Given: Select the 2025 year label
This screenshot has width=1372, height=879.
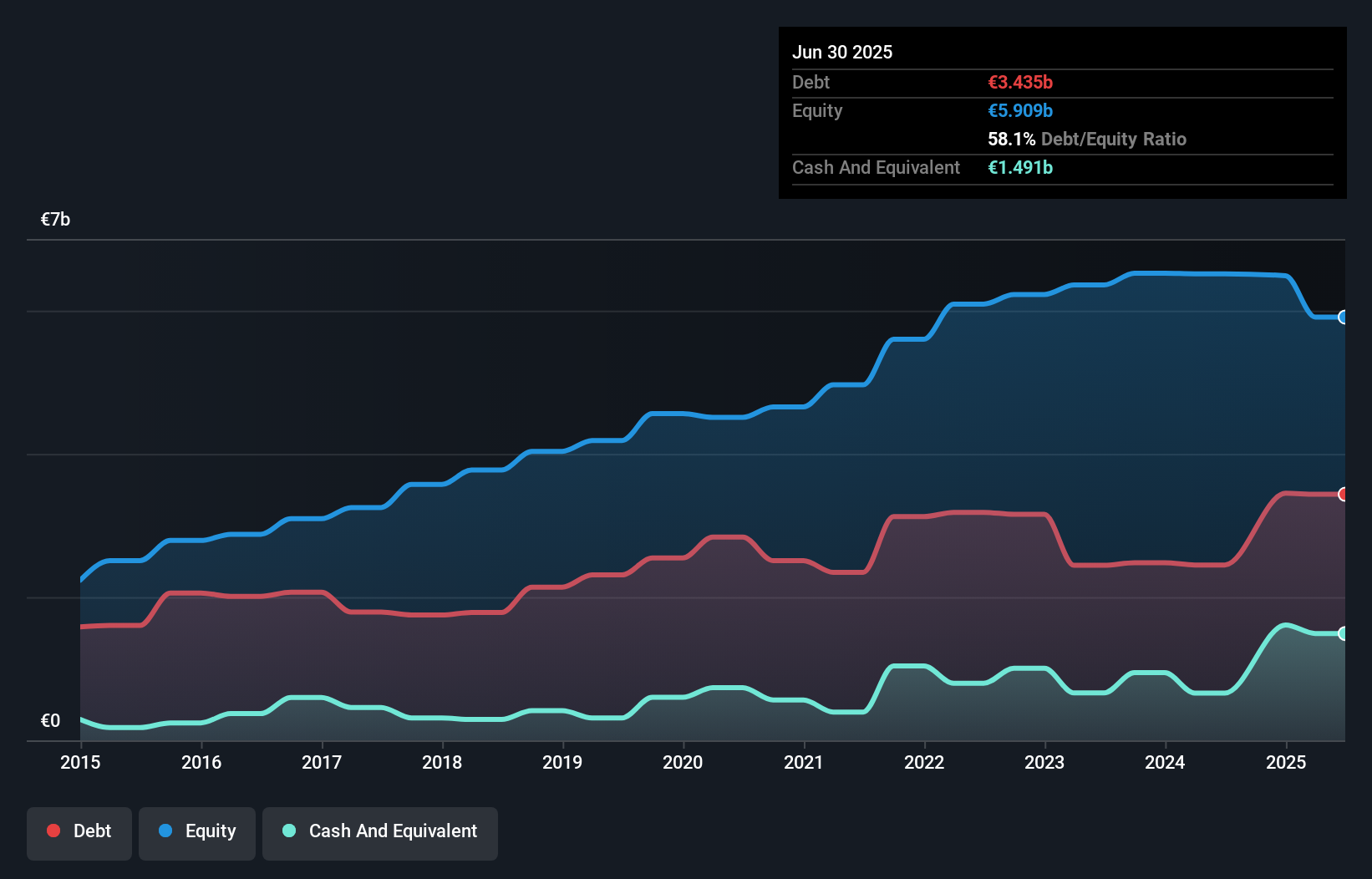Looking at the screenshot, I should coord(1286,762).
